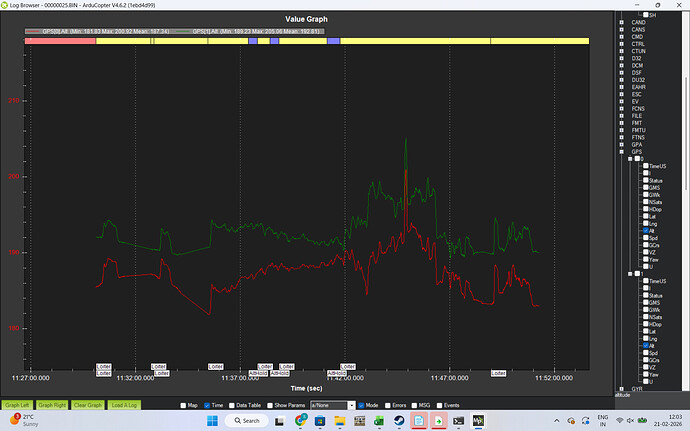Click the Graph Left button
This screenshot has height=431, width=690.
(16, 405)
